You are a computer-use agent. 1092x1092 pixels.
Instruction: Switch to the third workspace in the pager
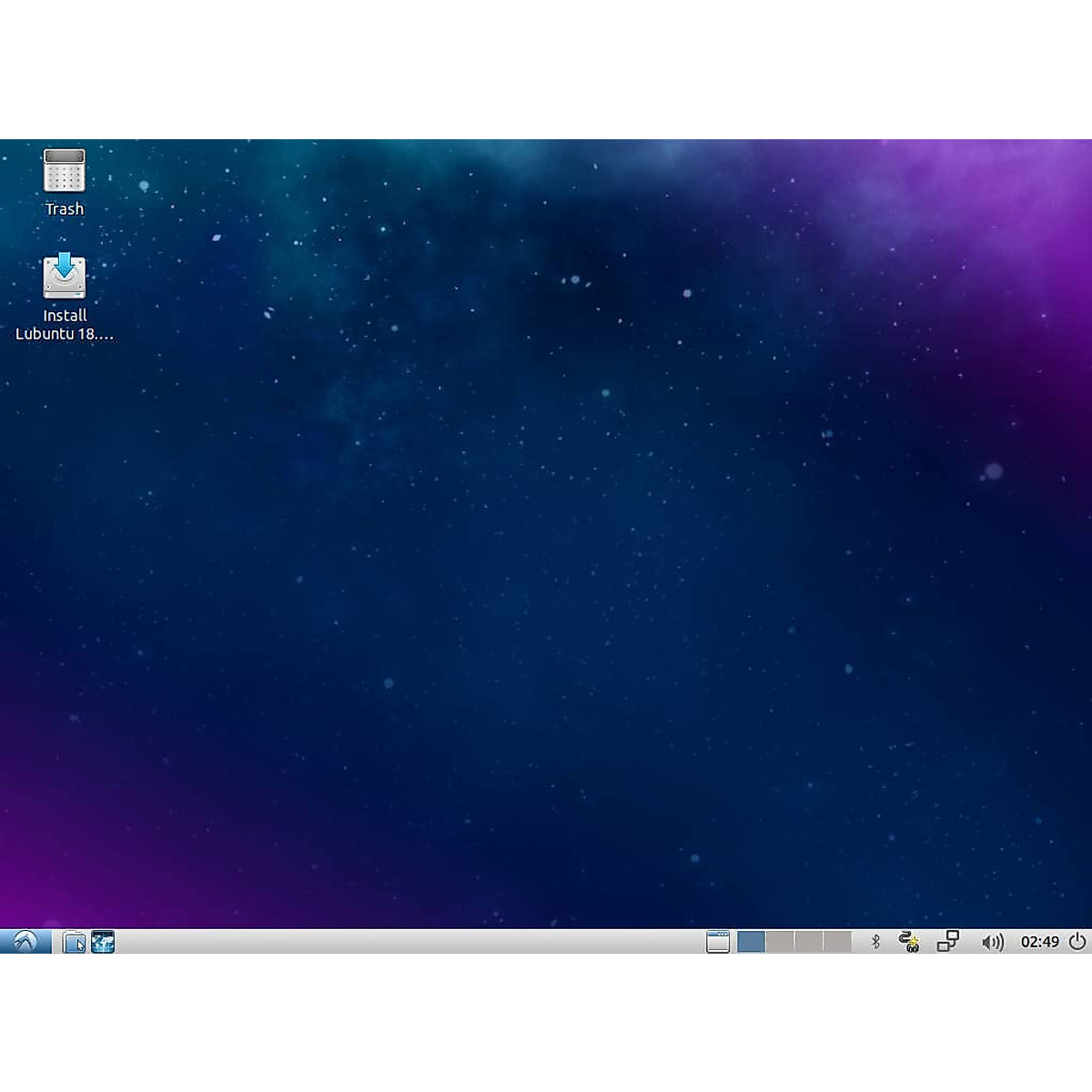click(808, 942)
